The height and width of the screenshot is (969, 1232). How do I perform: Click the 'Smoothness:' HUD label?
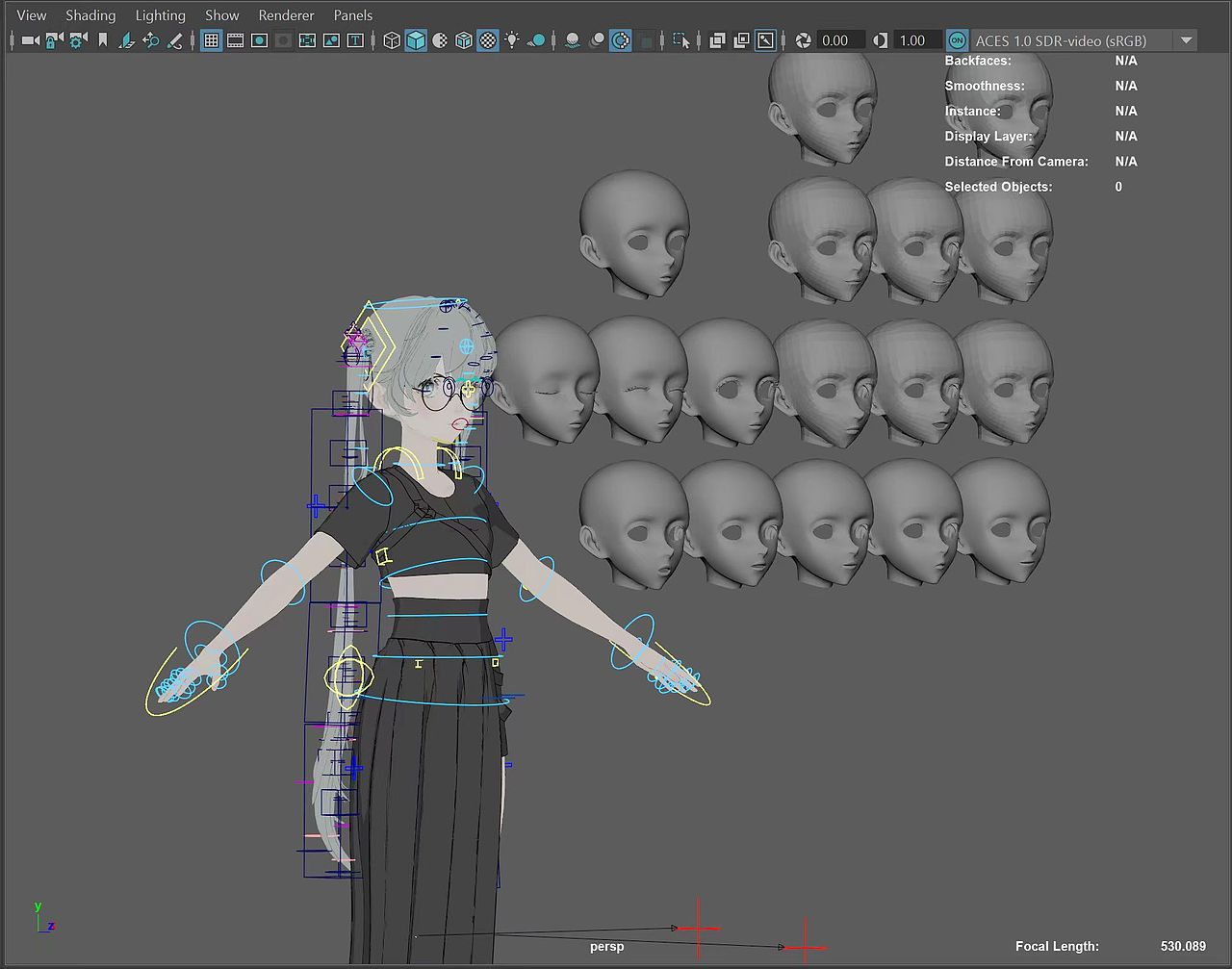click(985, 86)
